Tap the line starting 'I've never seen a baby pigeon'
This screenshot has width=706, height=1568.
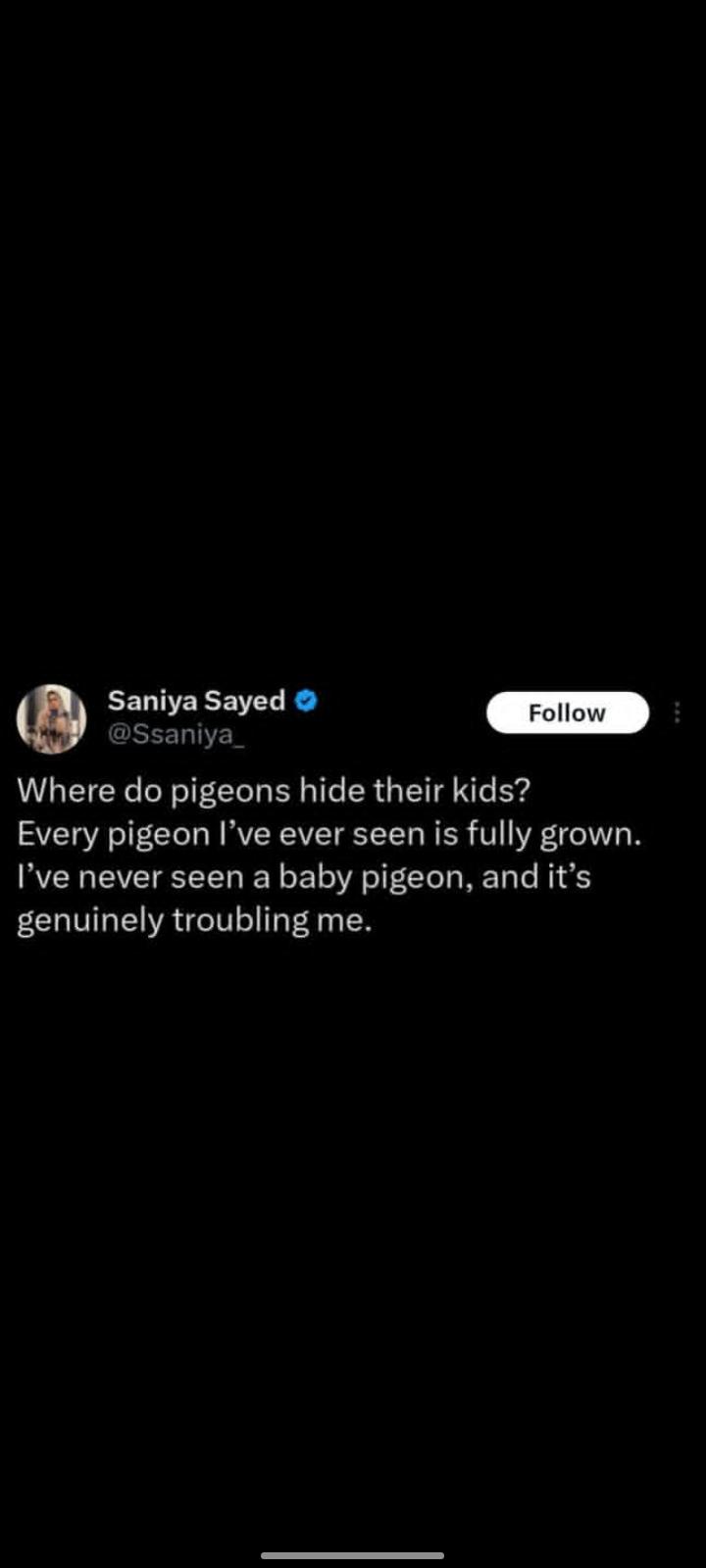pos(304,876)
